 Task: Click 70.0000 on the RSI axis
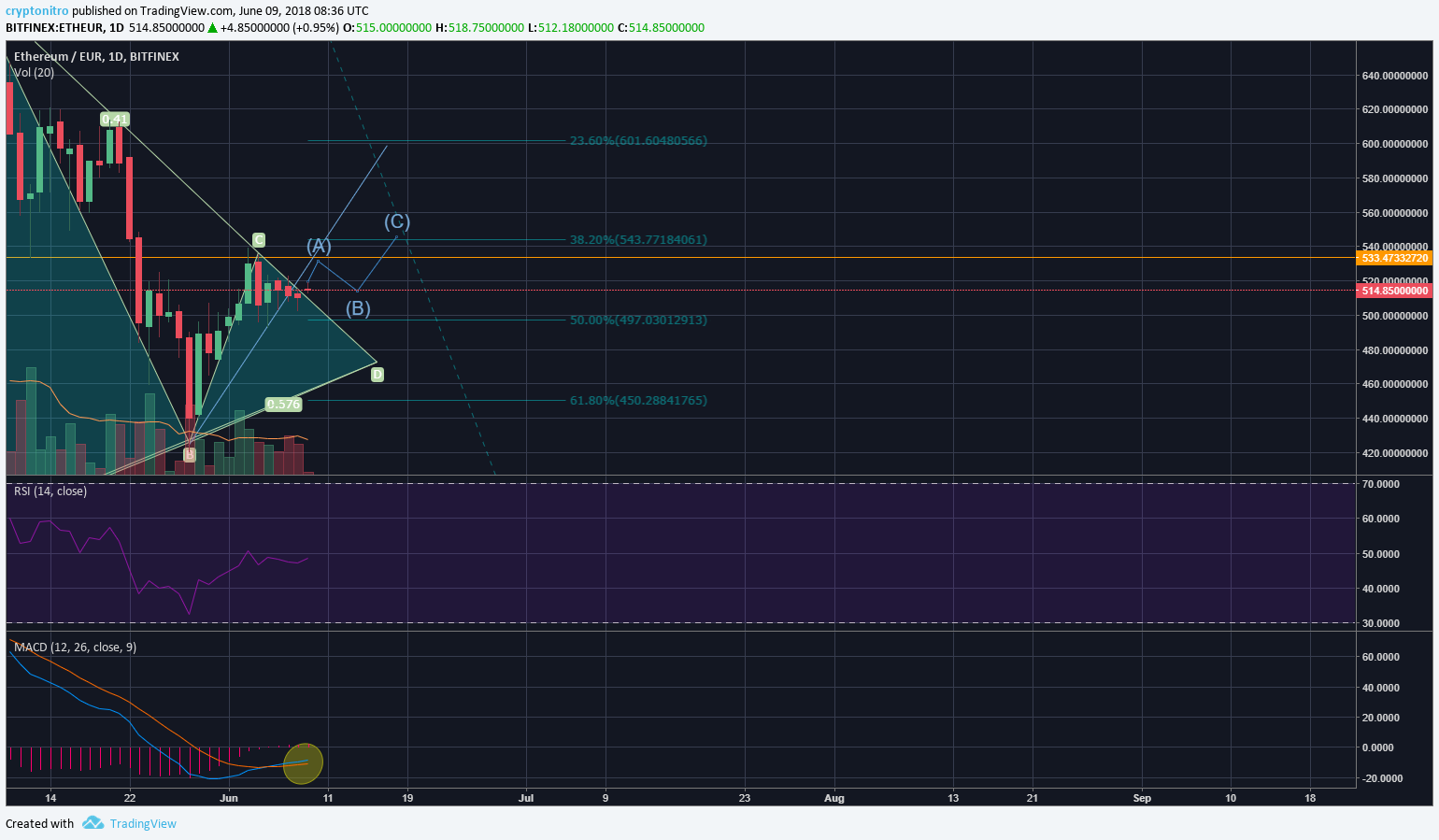tap(1381, 484)
